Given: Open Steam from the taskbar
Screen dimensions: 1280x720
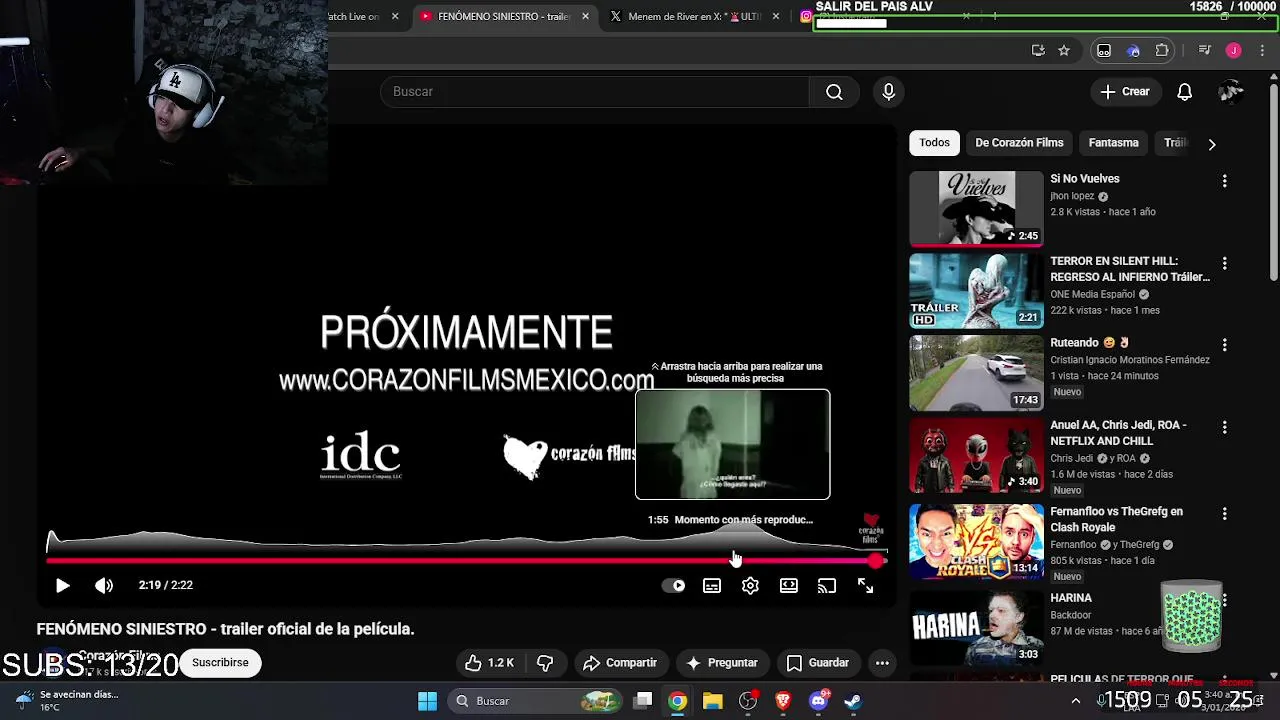Looking at the screenshot, I should pyautogui.click(x=853, y=701).
